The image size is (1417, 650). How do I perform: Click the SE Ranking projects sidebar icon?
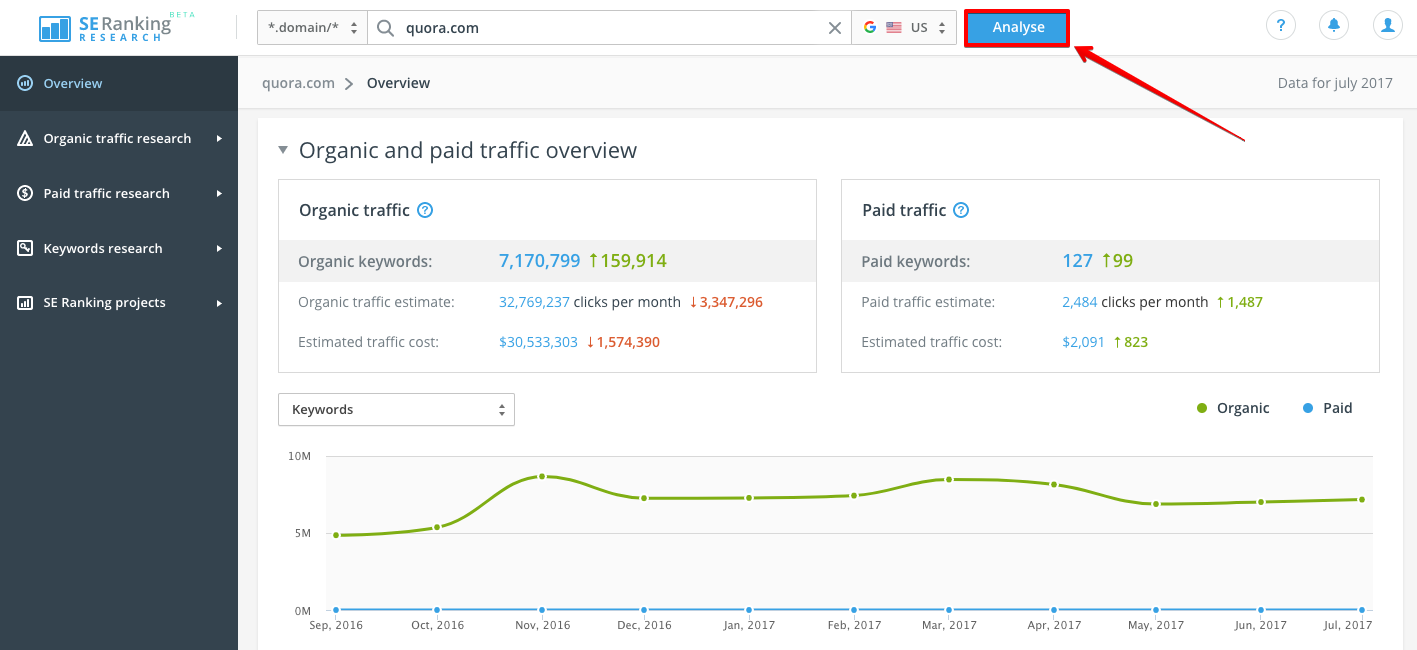click(x=25, y=302)
